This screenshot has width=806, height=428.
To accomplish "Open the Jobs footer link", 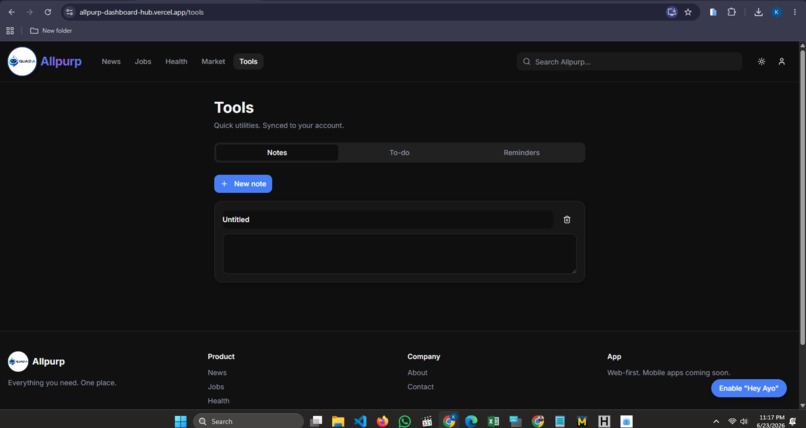I will click(x=216, y=387).
